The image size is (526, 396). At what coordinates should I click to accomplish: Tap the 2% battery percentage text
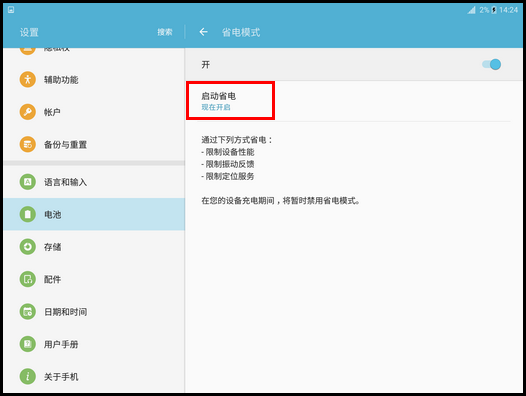coord(484,10)
